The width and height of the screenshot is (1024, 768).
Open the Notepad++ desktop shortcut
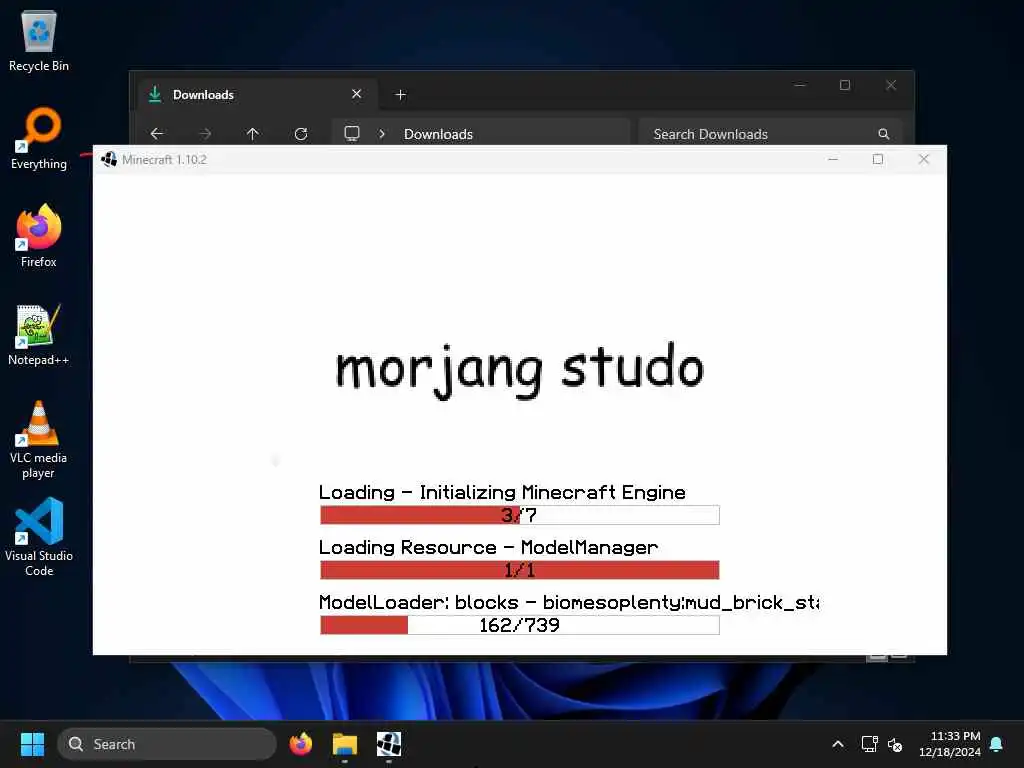(39, 334)
